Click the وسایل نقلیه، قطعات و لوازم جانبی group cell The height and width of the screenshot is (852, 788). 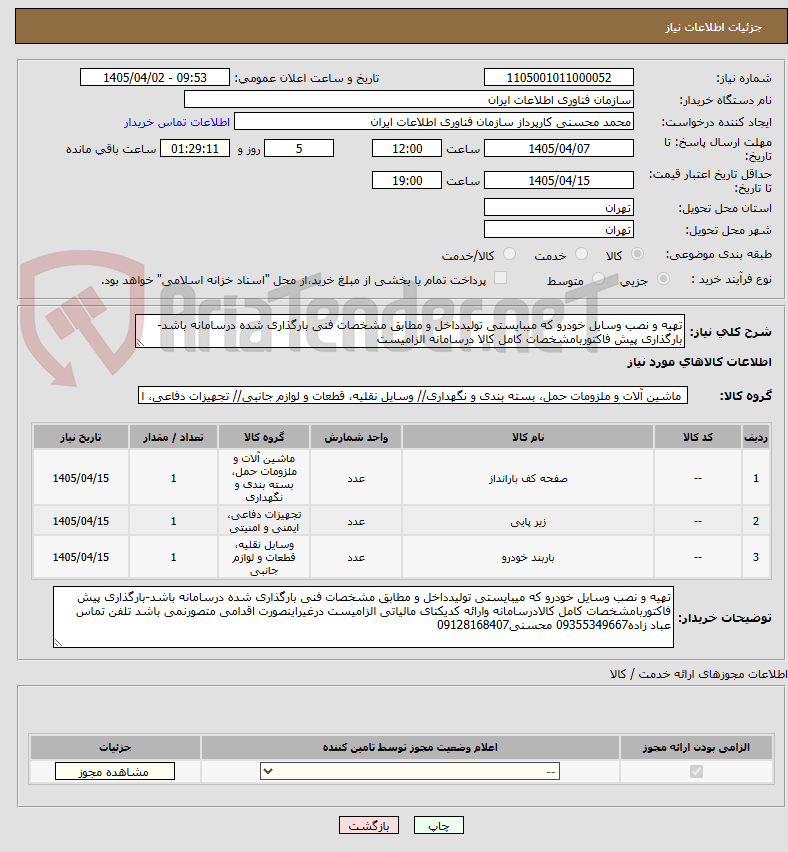[264, 557]
